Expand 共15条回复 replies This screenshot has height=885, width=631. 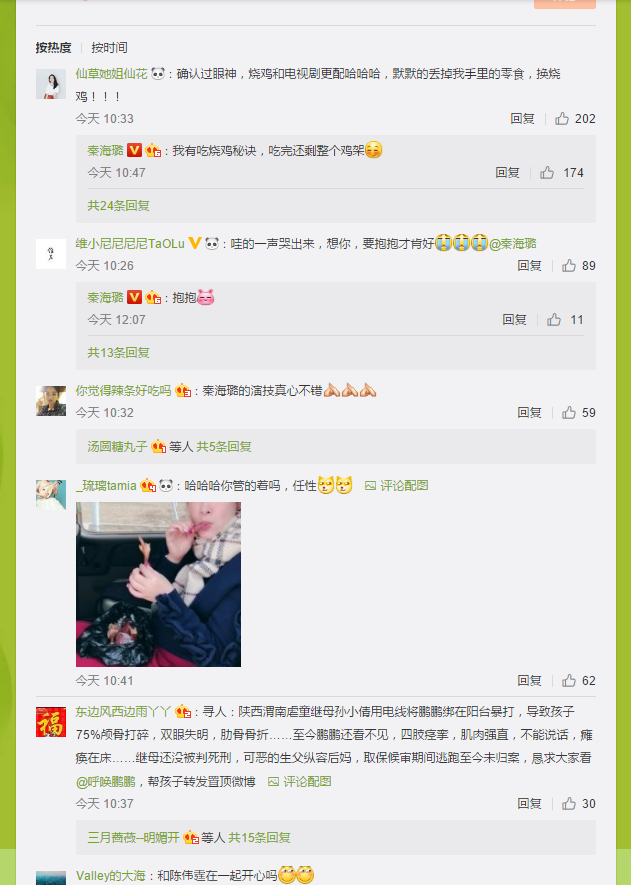click(x=259, y=838)
